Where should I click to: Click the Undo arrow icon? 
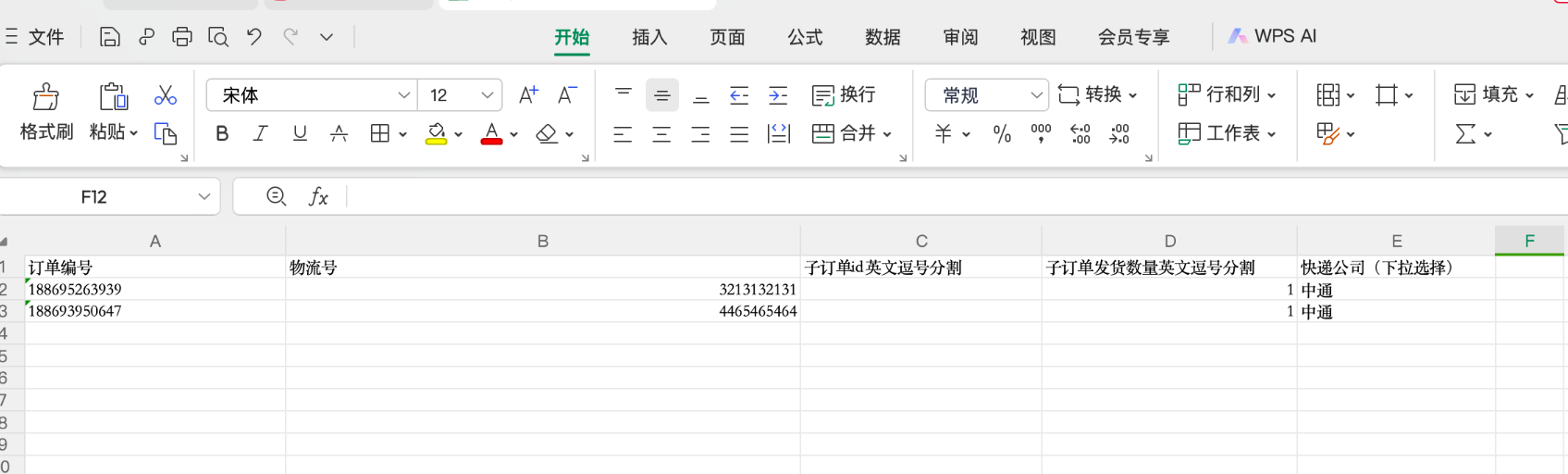[254, 37]
